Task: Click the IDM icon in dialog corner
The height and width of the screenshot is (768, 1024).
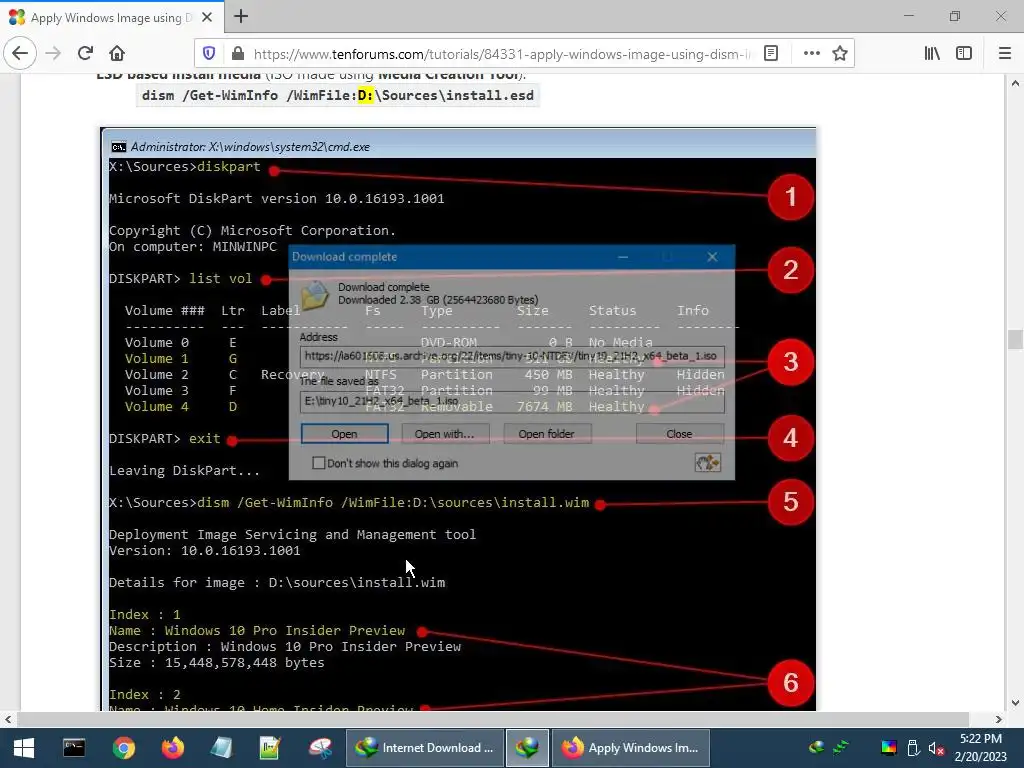Action: click(708, 462)
